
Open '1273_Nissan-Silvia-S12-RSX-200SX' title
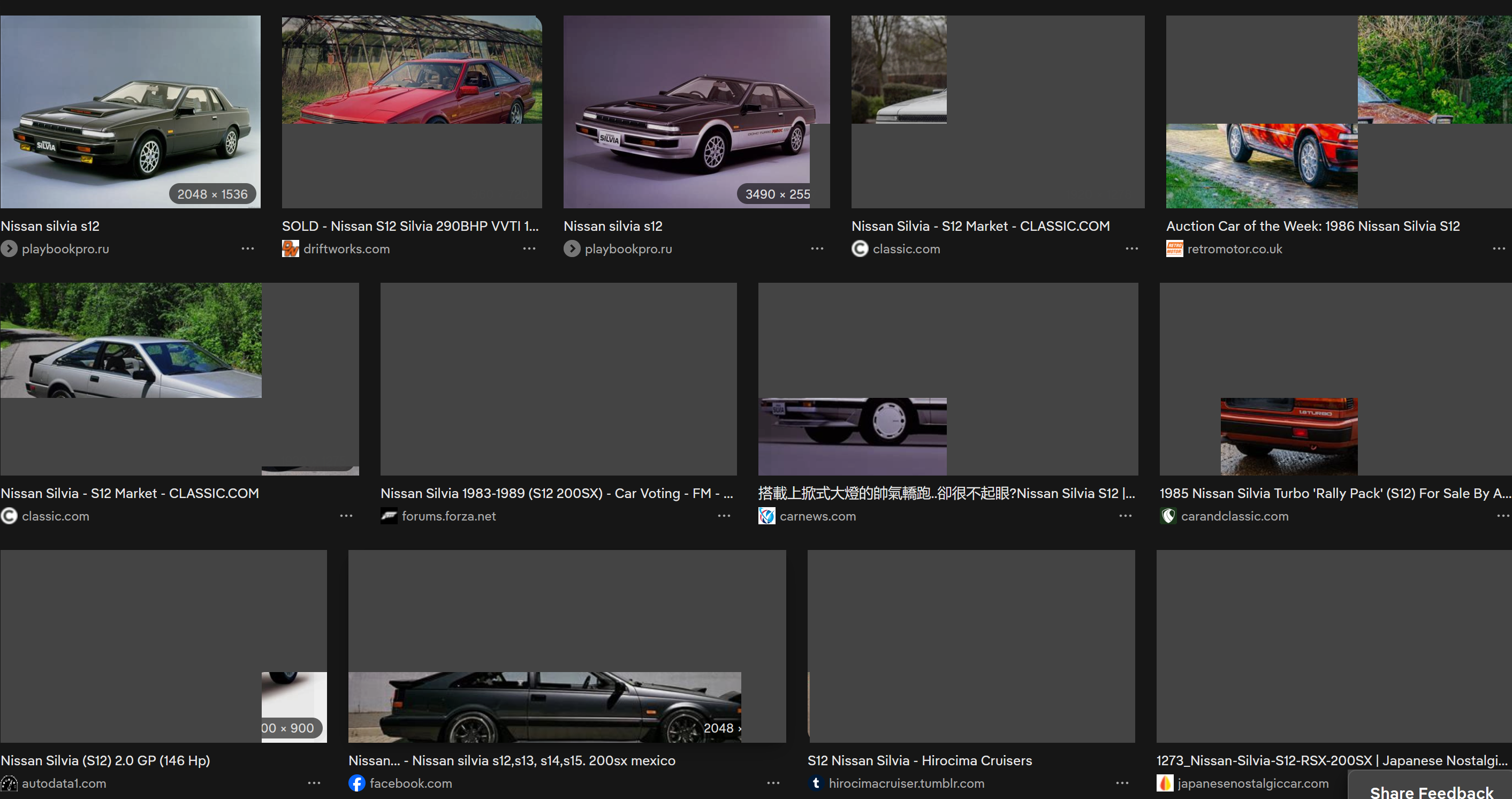tap(1332, 761)
